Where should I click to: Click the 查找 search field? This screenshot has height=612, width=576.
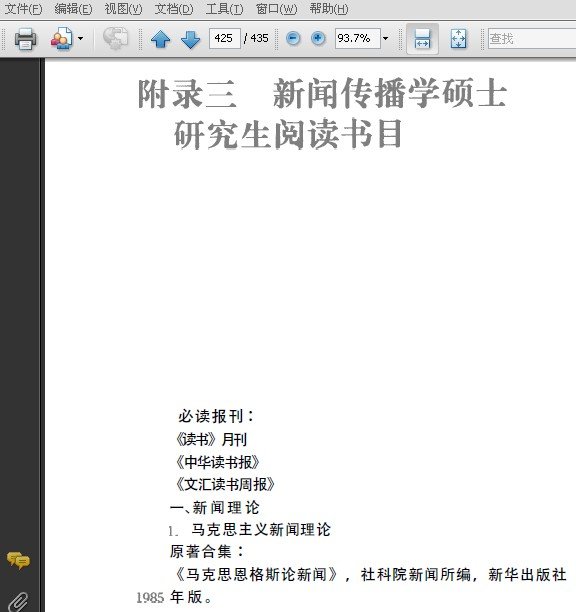[x=532, y=38]
